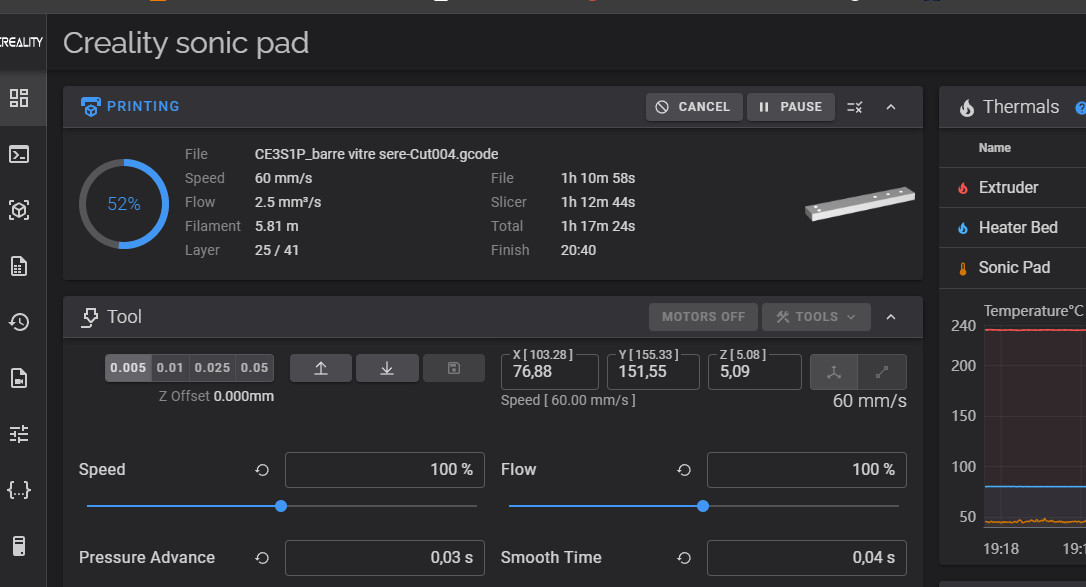Click the Pressure Advance 0,03 s field
Screen dimensions: 1086x587
click(x=384, y=558)
